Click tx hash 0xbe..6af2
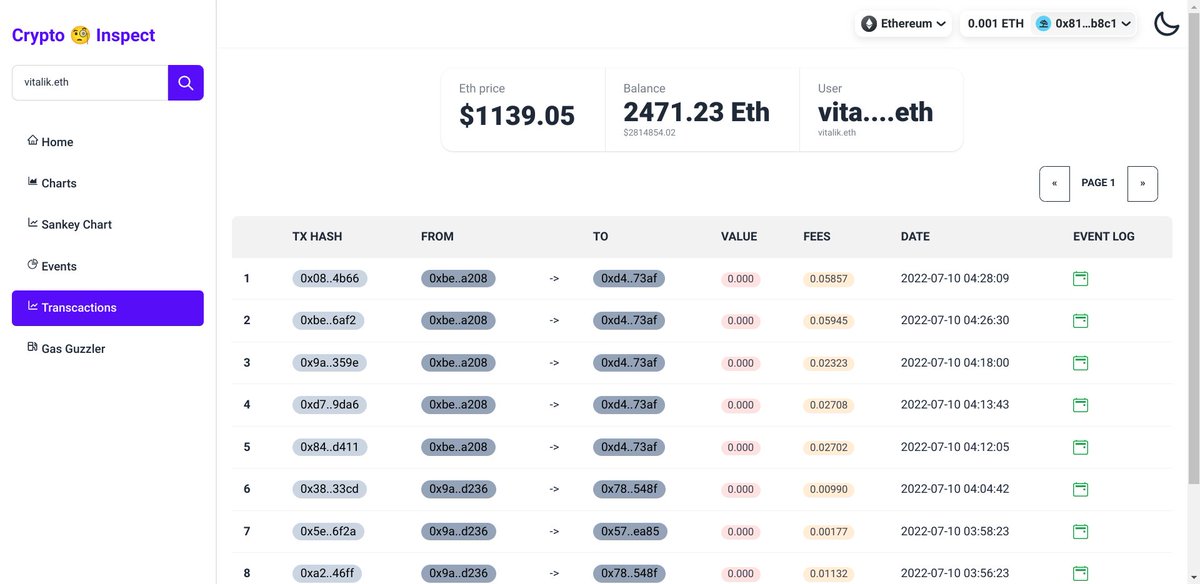Viewport: 1200px width, 584px height. click(328, 320)
